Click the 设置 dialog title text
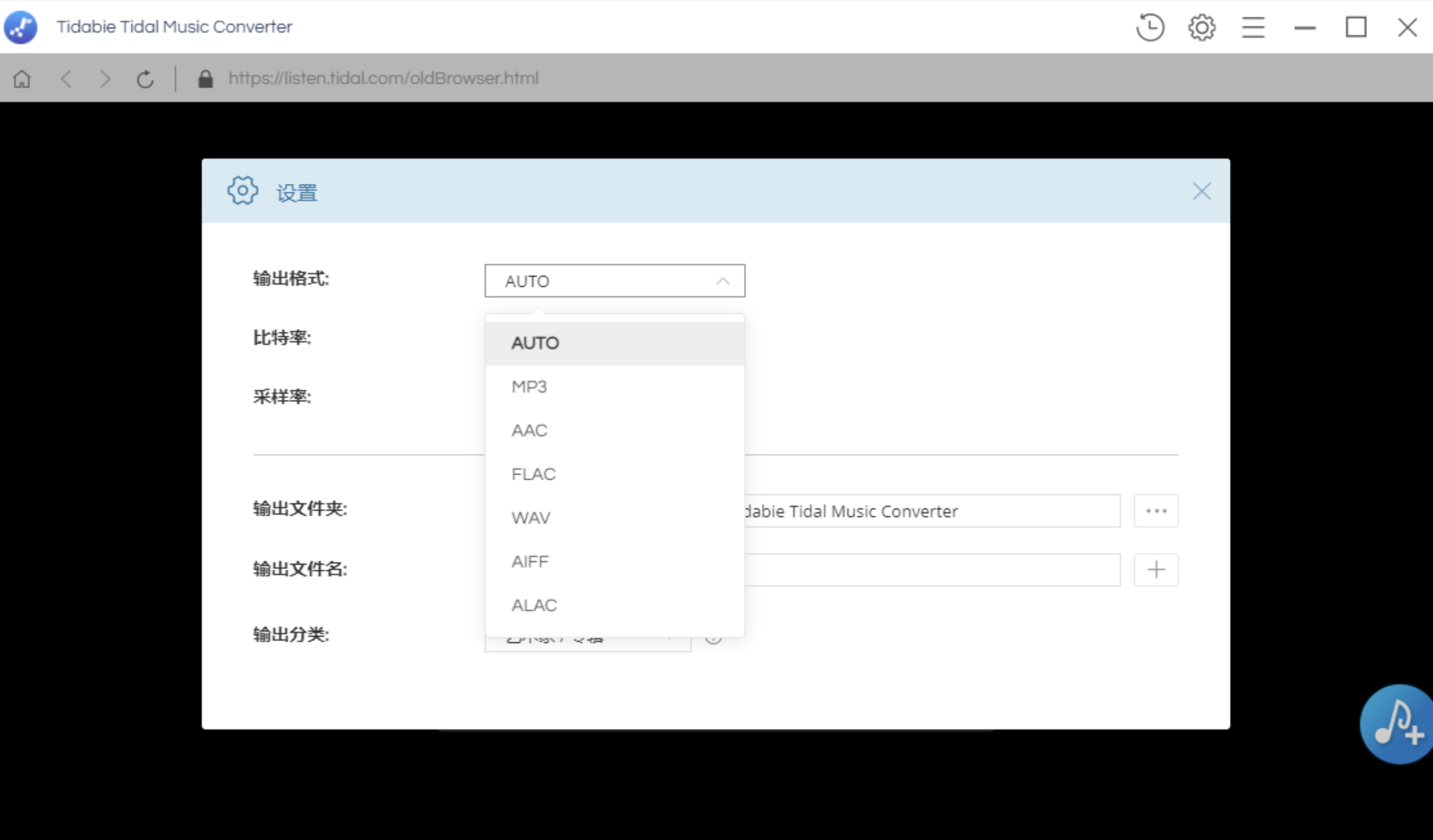The width and height of the screenshot is (1433, 840). pyautogui.click(x=297, y=193)
